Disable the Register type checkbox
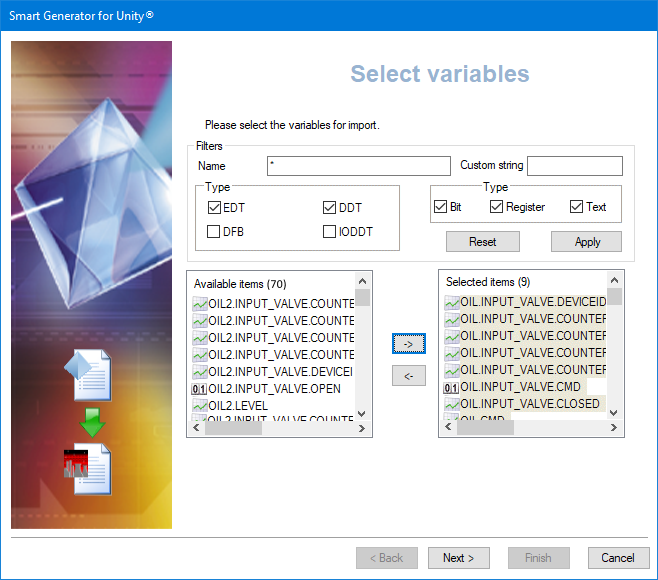Image resolution: width=658 pixels, height=580 pixels. [497, 207]
